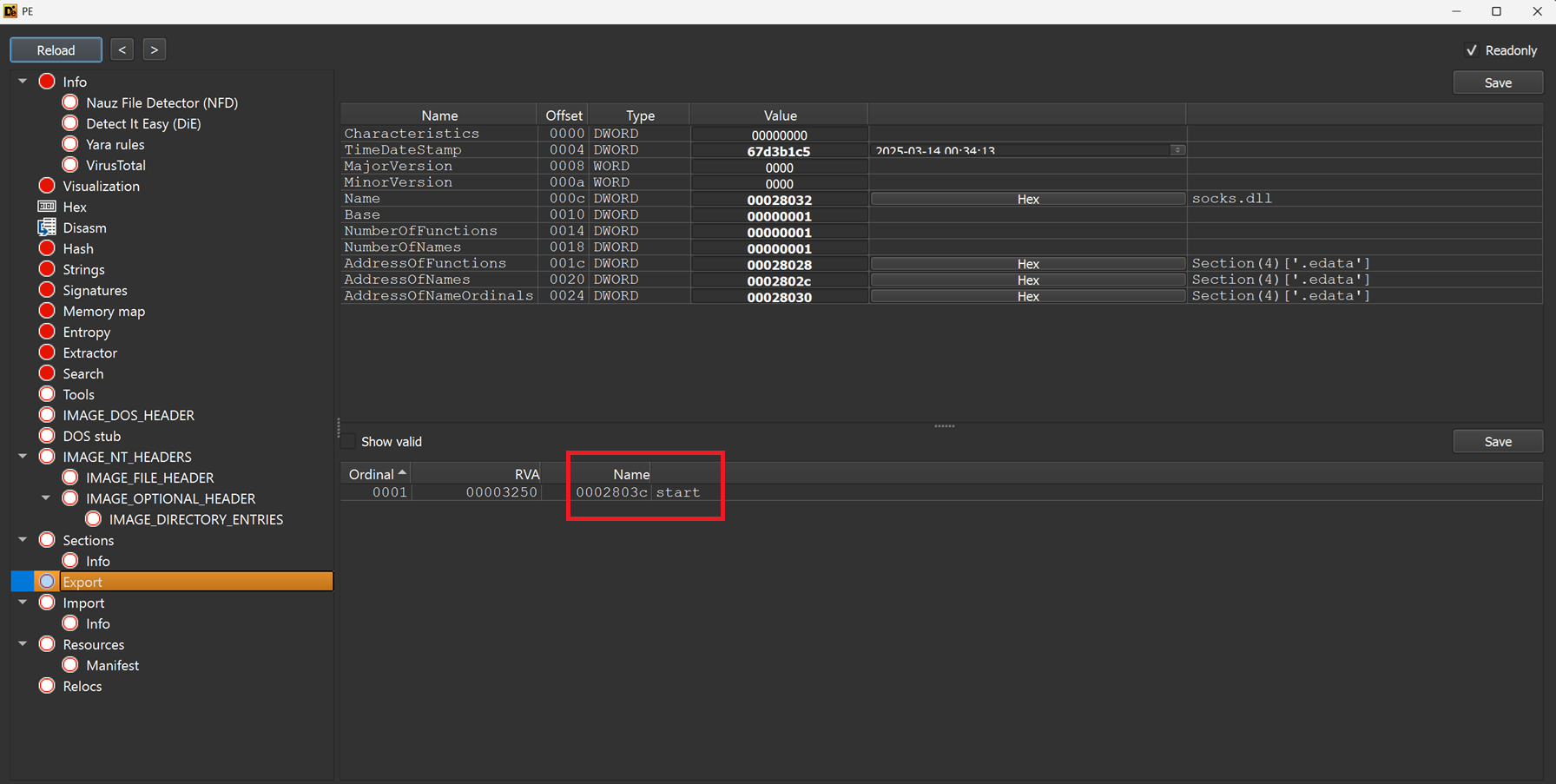
Task: Collapse the IMAGE_NT_HEADERS node
Action: pos(23,456)
